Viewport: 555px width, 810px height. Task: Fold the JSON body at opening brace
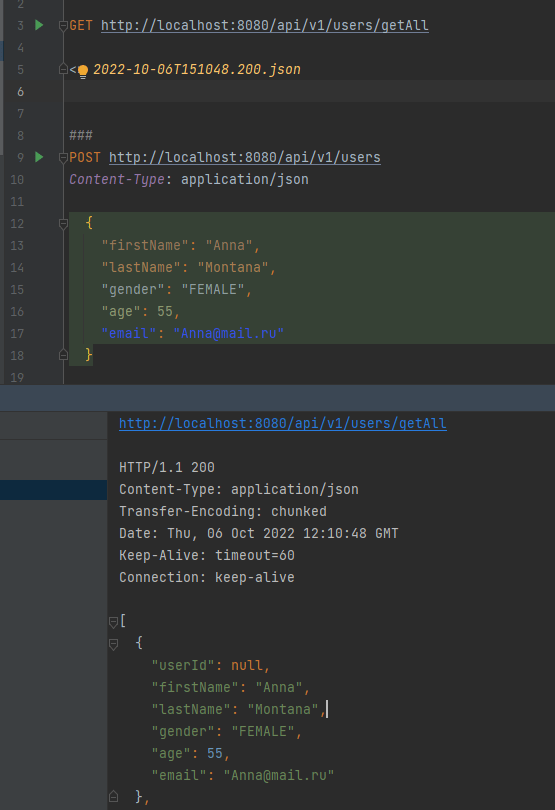click(63, 224)
